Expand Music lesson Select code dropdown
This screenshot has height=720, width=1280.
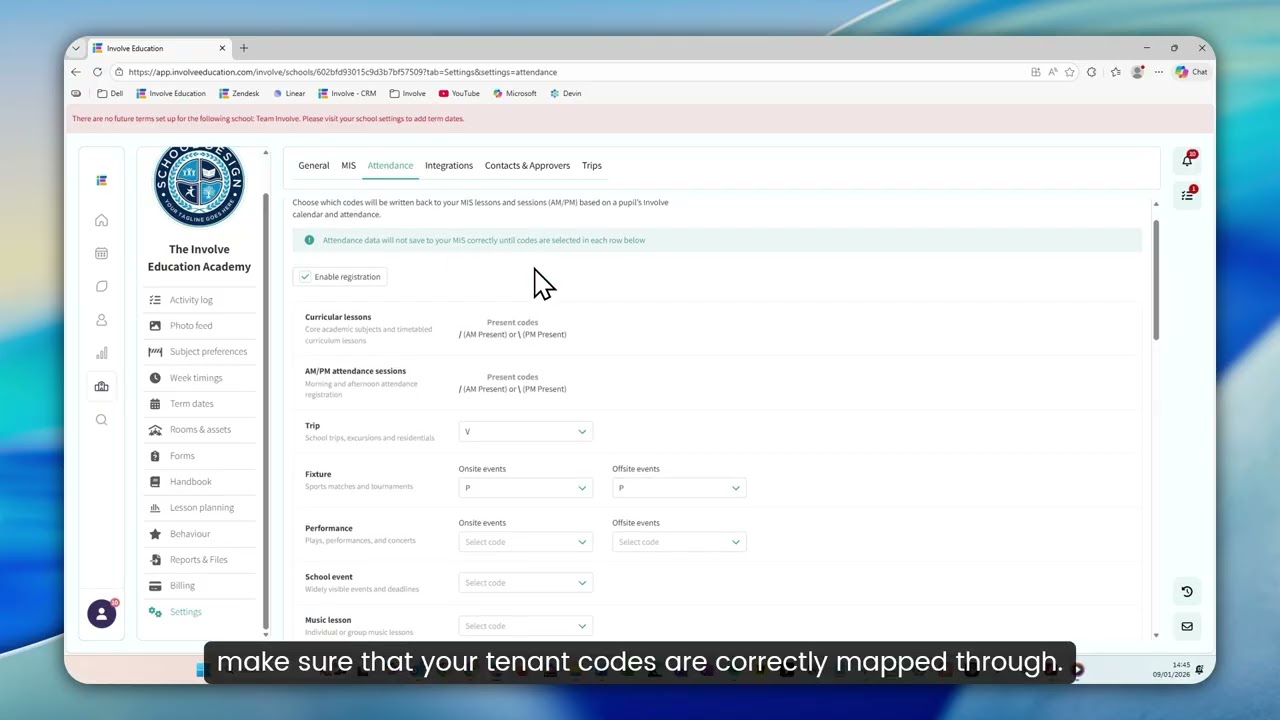(x=525, y=626)
